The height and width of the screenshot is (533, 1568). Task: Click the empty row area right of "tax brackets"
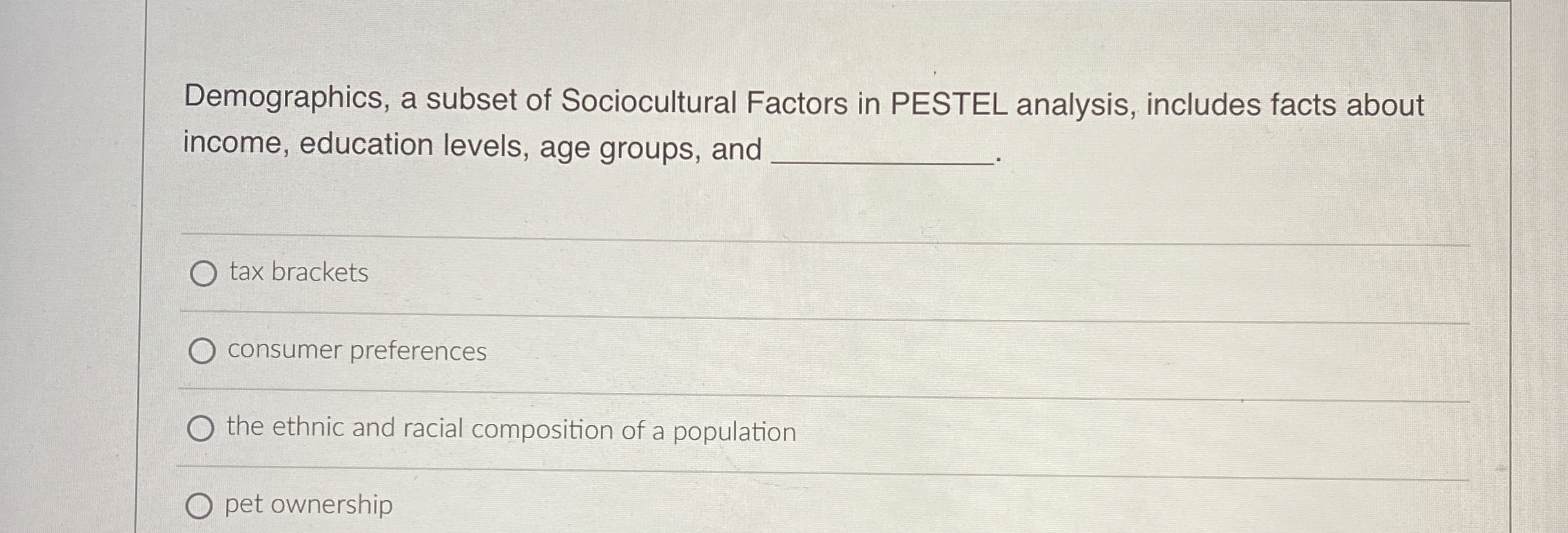(917, 278)
